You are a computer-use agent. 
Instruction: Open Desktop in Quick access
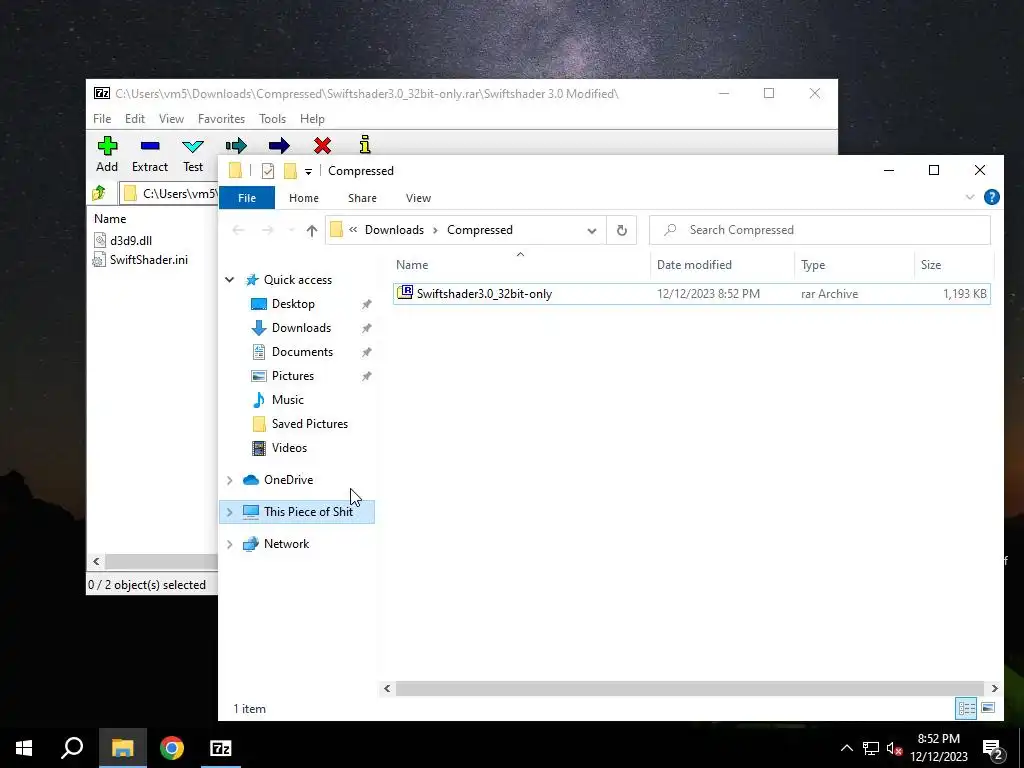(293, 304)
